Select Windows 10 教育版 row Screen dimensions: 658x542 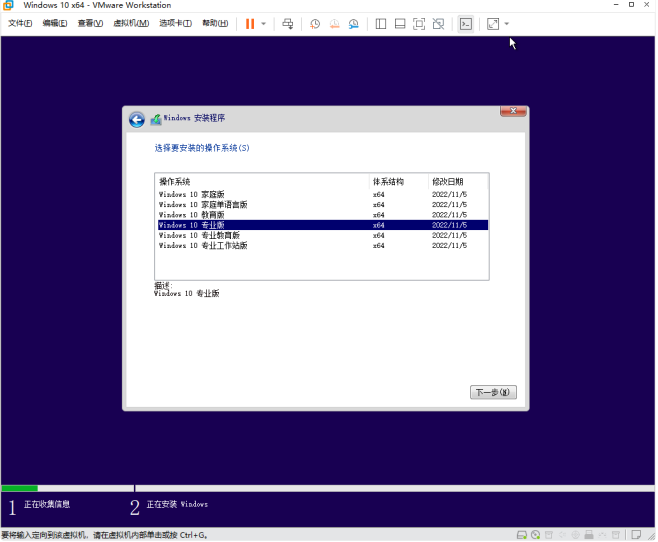[323, 215]
